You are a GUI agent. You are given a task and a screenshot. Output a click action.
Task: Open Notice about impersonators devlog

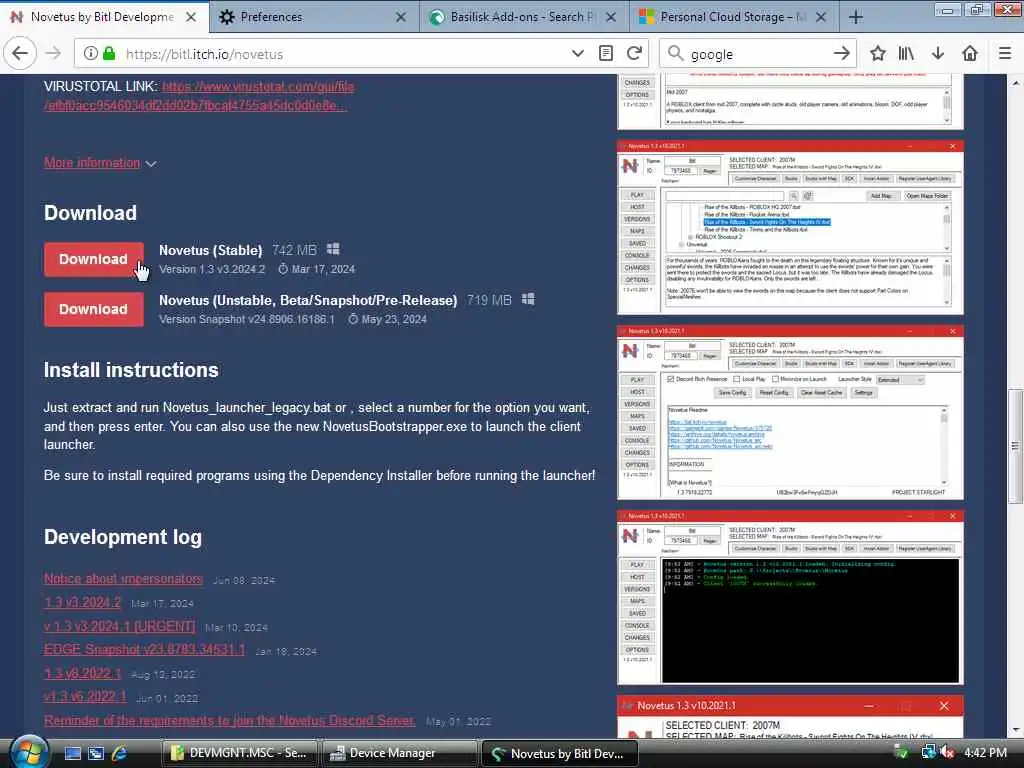123,579
